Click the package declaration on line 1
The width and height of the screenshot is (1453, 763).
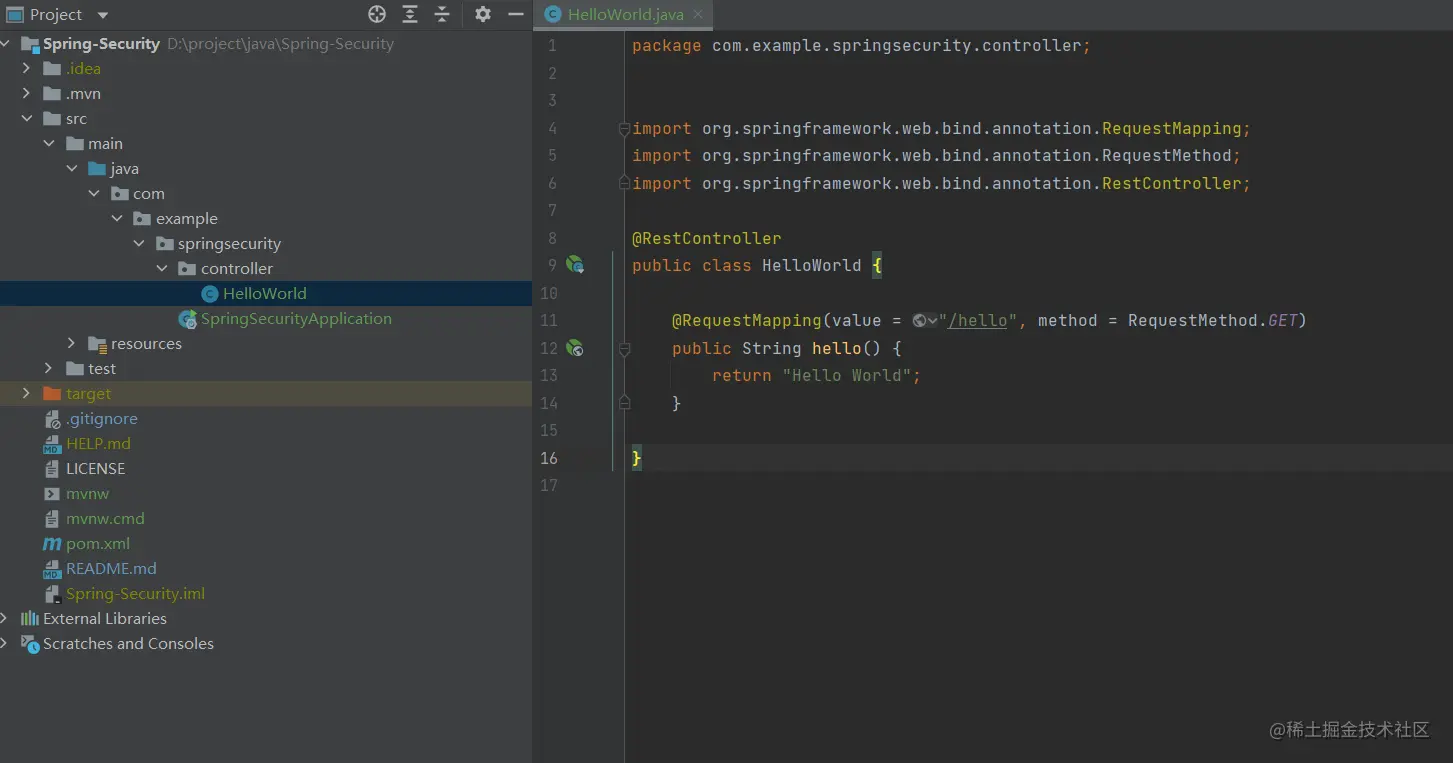click(x=861, y=46)
